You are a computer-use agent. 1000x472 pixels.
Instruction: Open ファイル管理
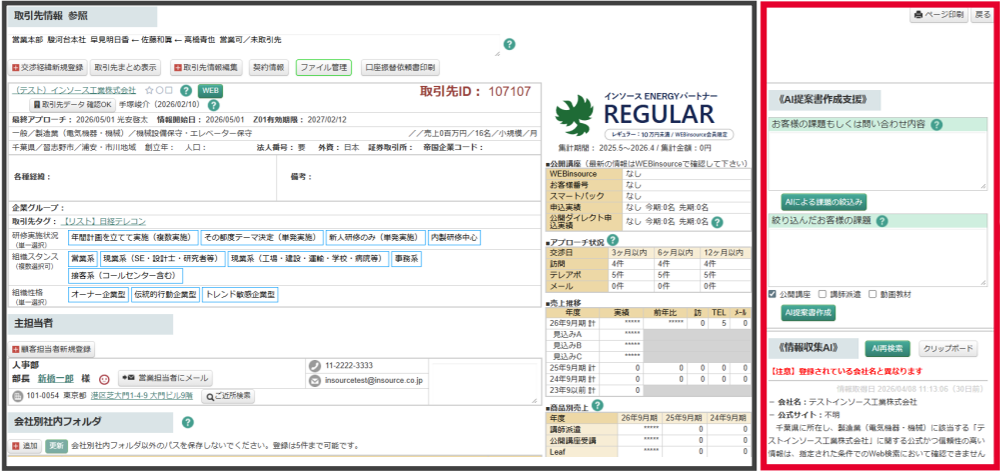(x=323, y=67)
